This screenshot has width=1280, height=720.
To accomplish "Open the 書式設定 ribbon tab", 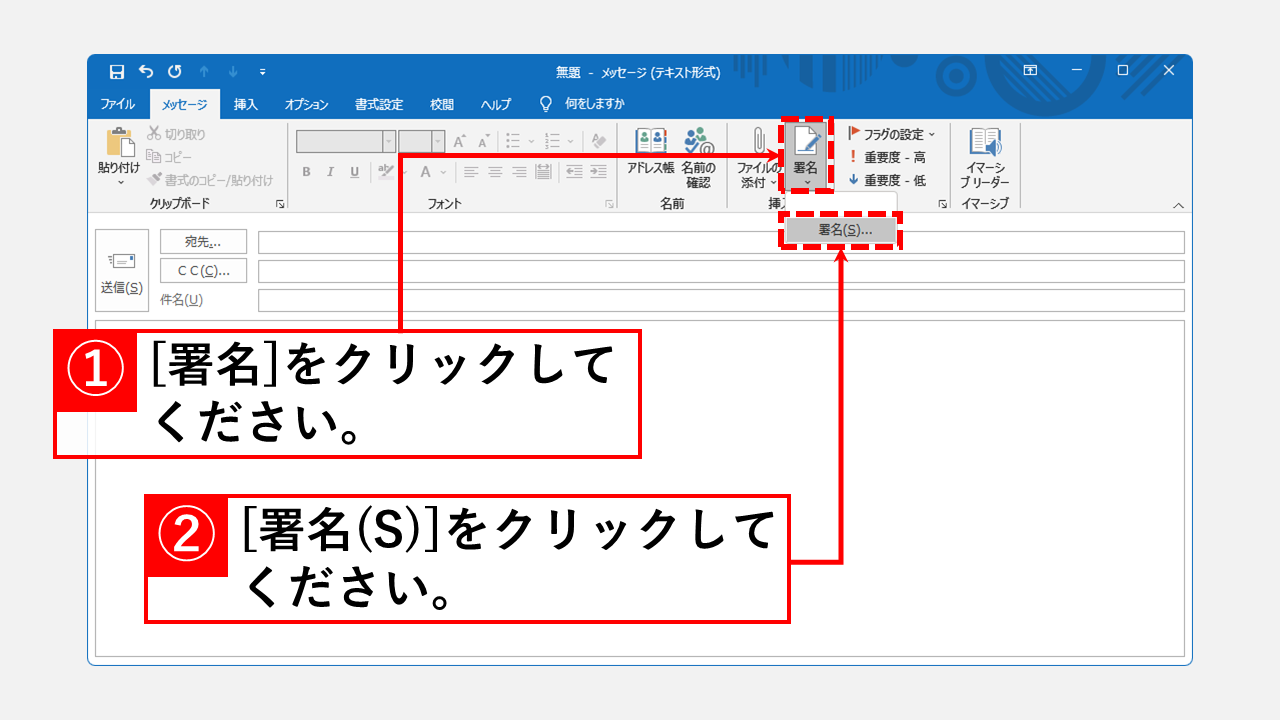I will (379, 104).
